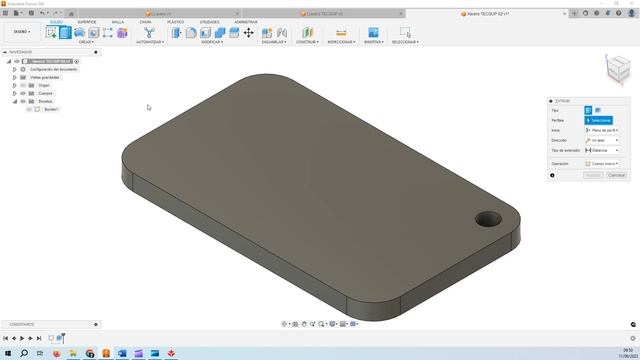The image size is (640, 360).
Task: Open the Windows Start menu
Action: point(8,353)
